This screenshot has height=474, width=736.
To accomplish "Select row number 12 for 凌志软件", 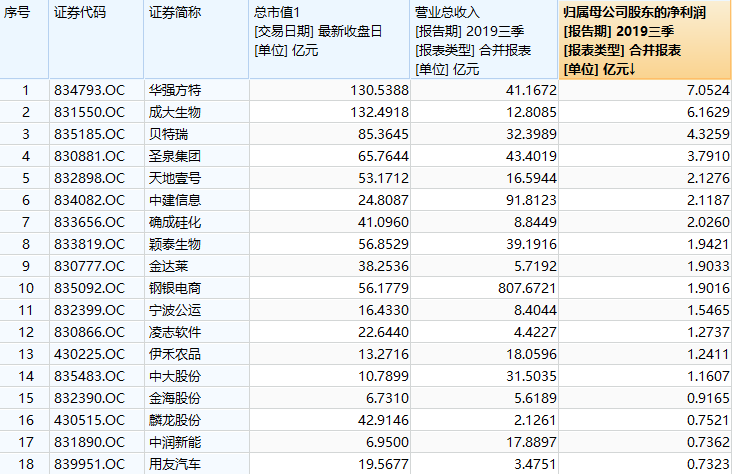I will pyautogui.click(x=26, y=332).
